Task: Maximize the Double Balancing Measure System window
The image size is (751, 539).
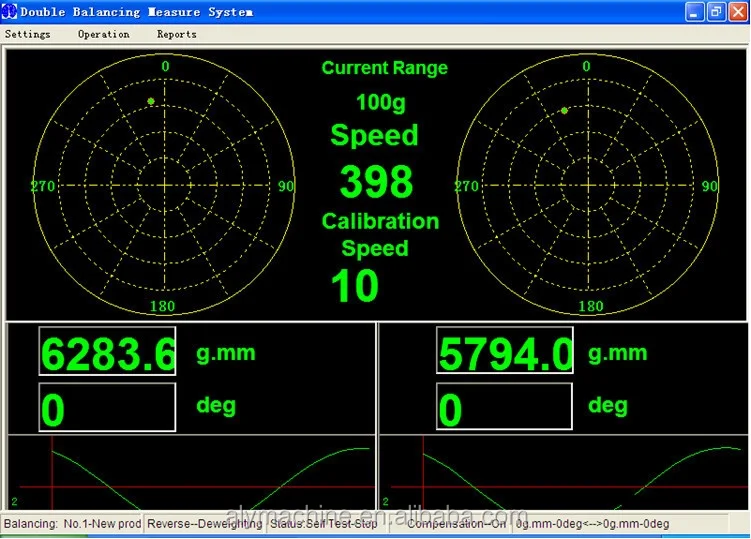Action: tap(714, 12)
